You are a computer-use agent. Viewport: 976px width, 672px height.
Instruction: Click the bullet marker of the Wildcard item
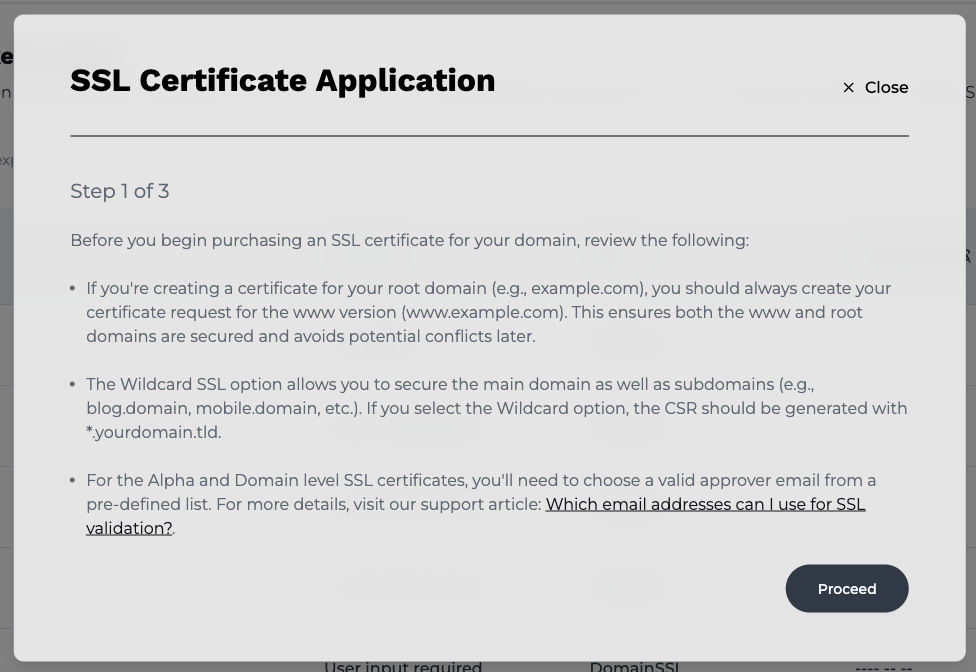click(x=73, y=385)
